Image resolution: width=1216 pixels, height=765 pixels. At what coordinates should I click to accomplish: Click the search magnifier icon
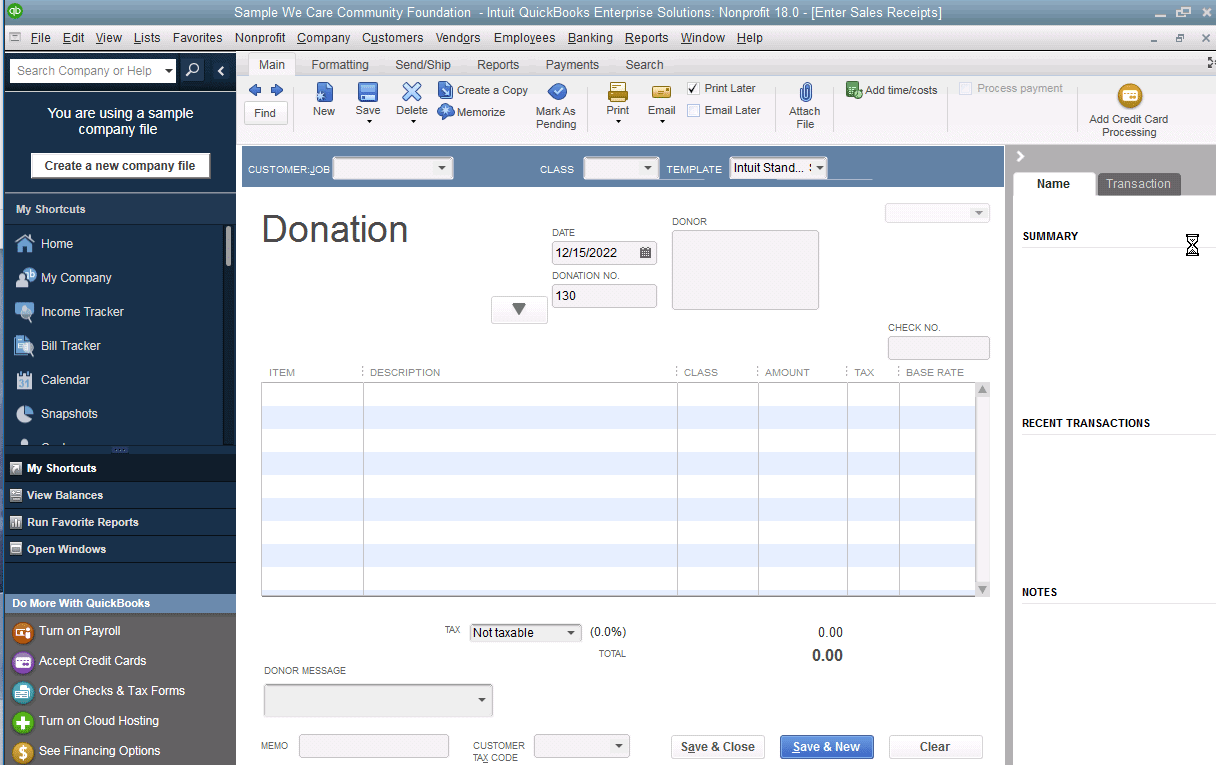coord(193,71)
